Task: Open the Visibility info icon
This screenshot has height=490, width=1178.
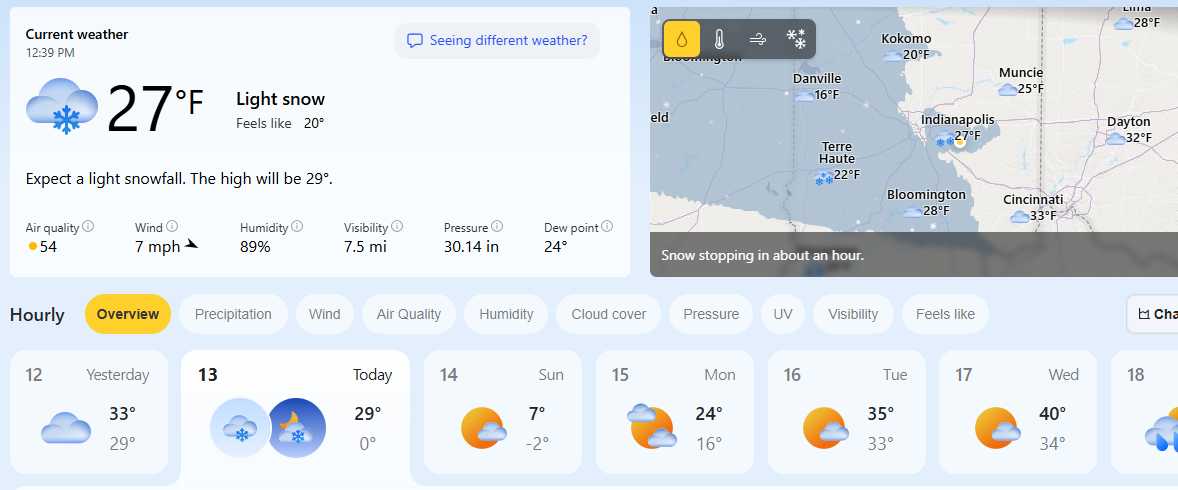Action: coord(397,227)
